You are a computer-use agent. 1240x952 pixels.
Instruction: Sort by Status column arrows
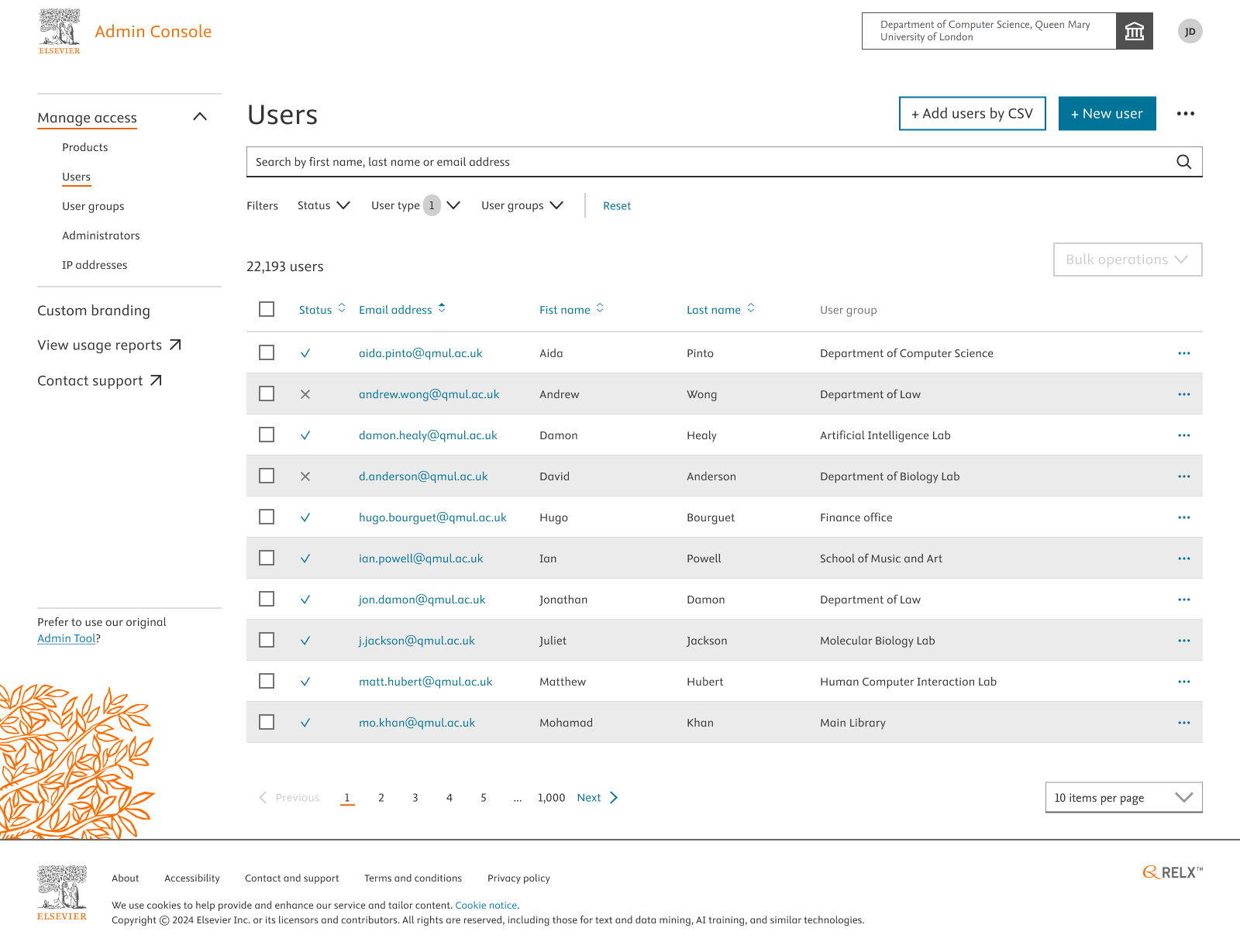342,308
